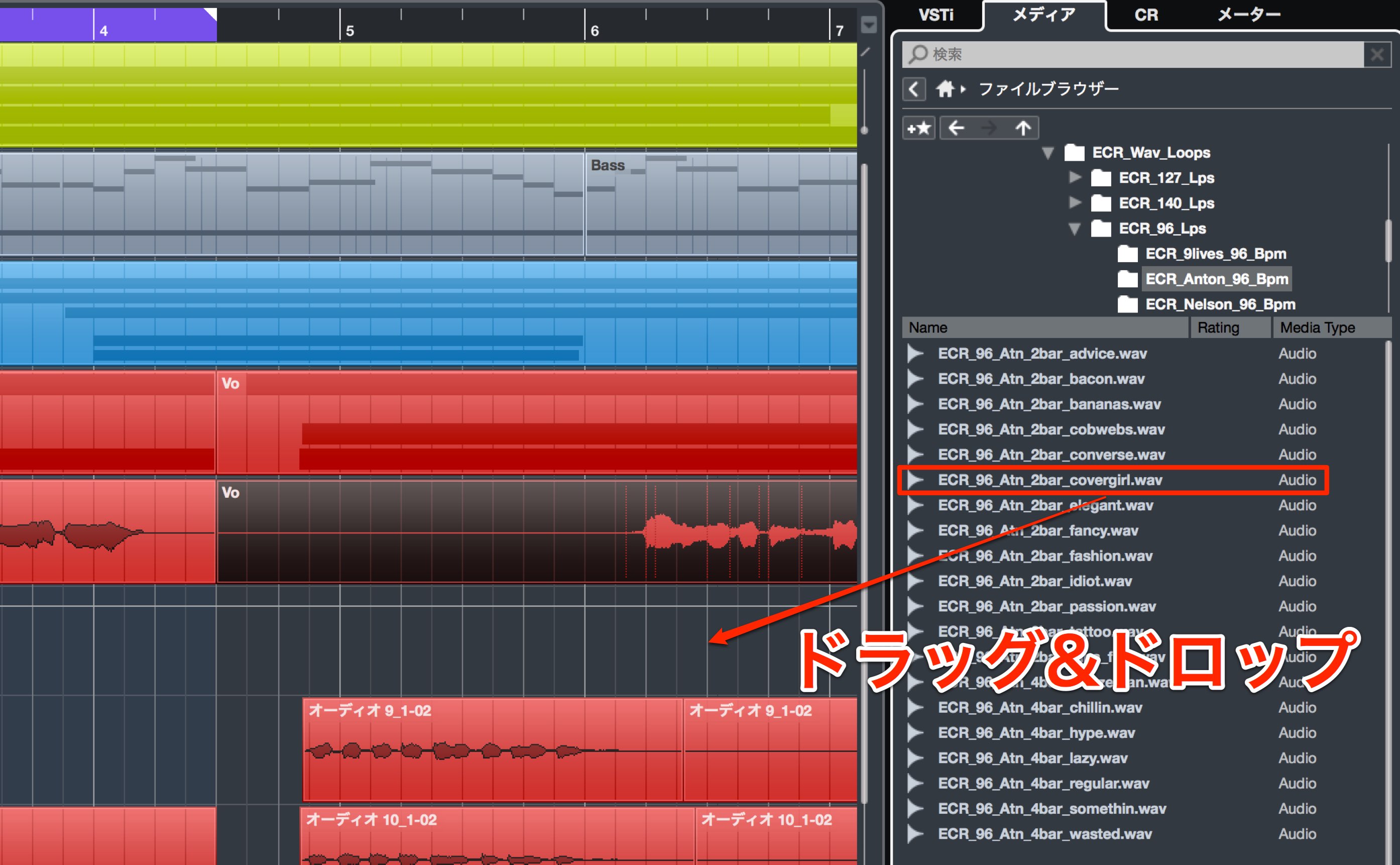Preview converse.wav using its play icon
The width and height of the screenshot is (1400, 865).
pos(915,455)
